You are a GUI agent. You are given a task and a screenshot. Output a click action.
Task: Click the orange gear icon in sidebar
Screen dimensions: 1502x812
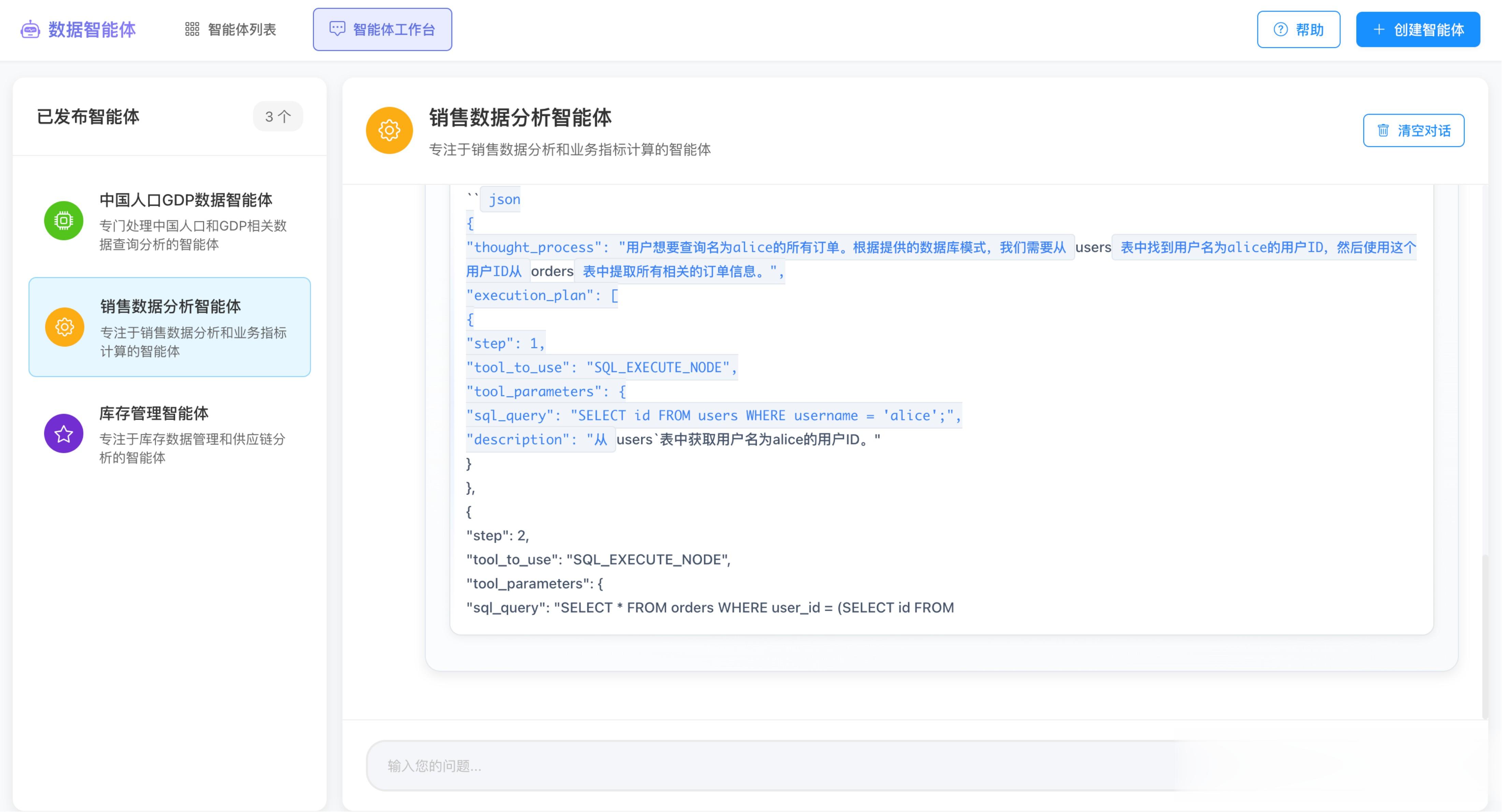coord(64,327)
